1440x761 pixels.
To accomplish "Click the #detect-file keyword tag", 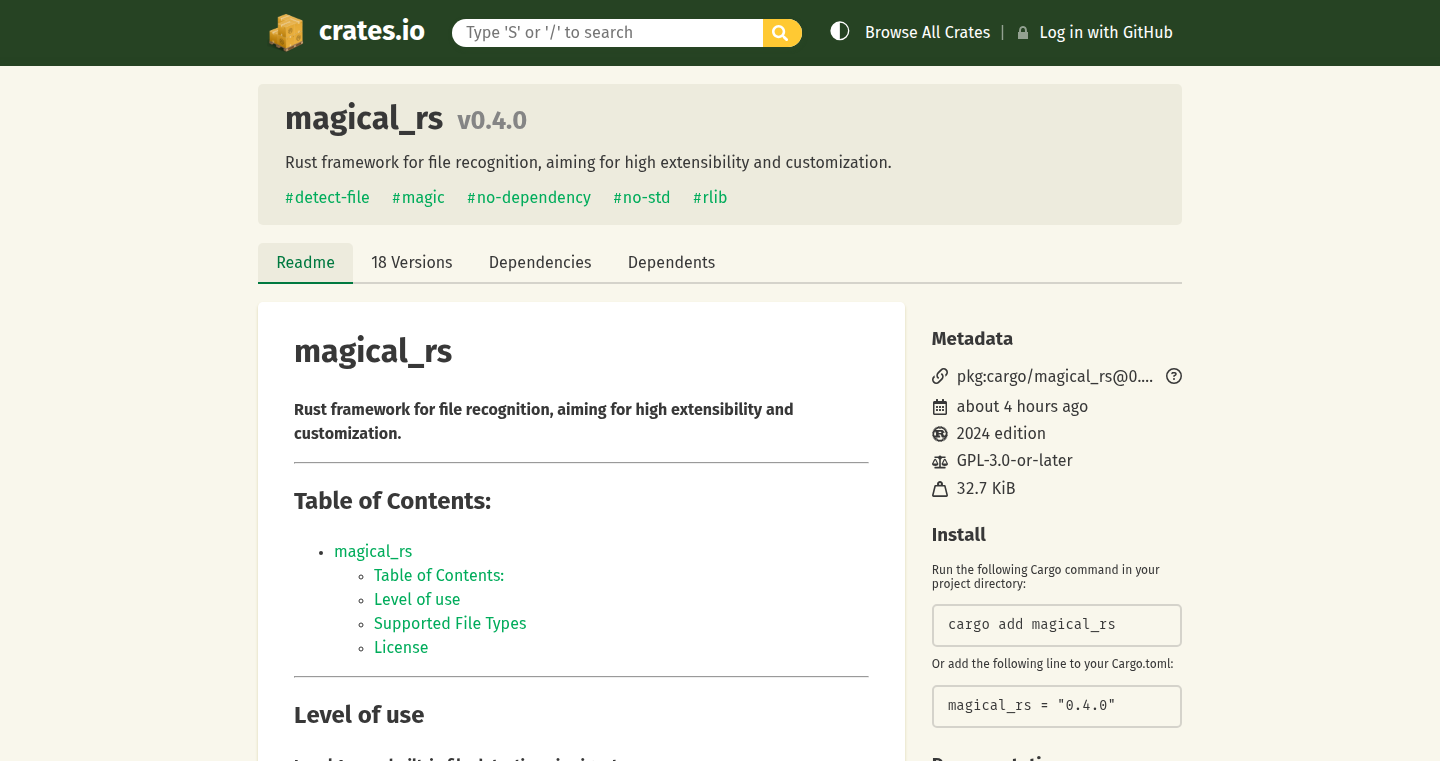I will pos(327,198).
